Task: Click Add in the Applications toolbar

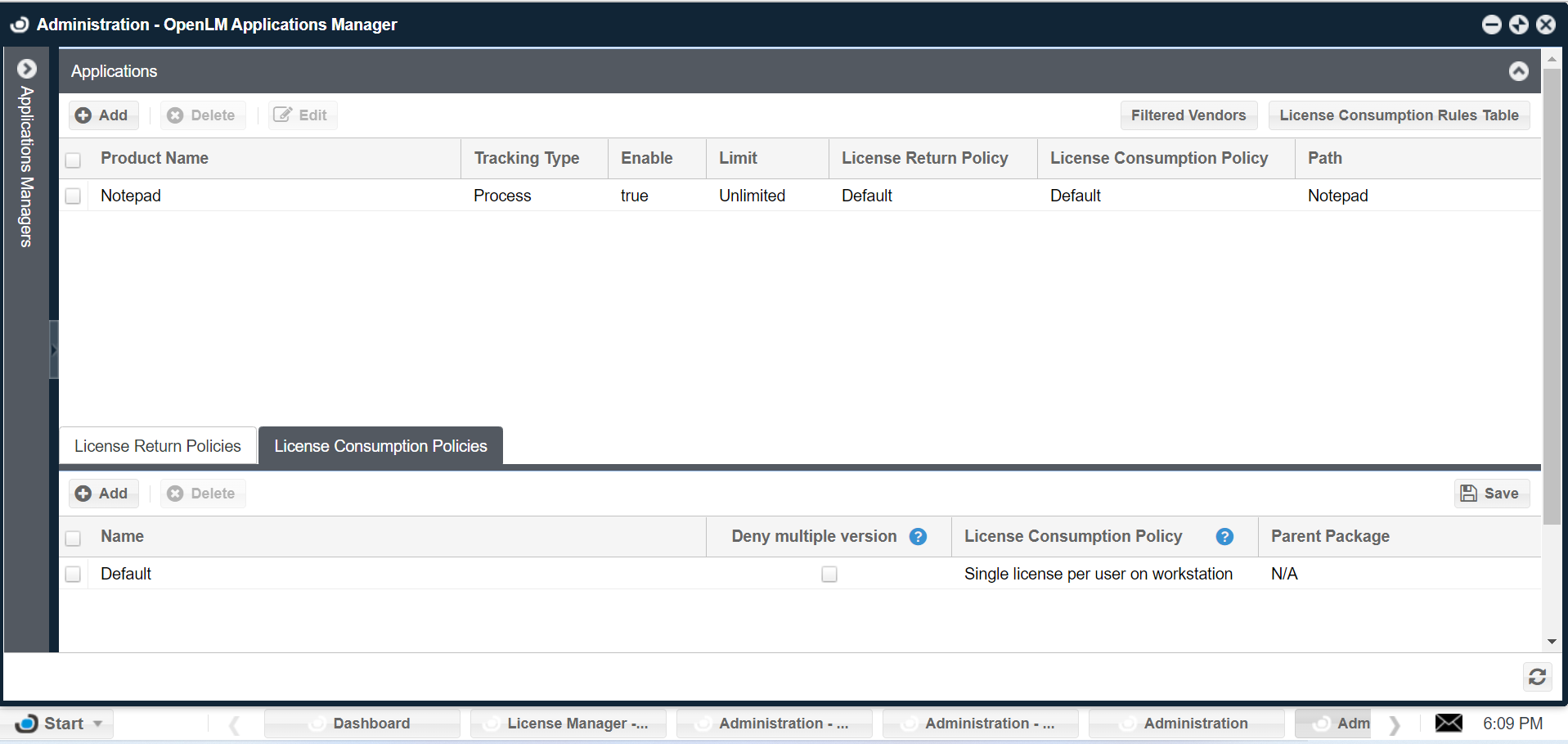Action: 102,115
